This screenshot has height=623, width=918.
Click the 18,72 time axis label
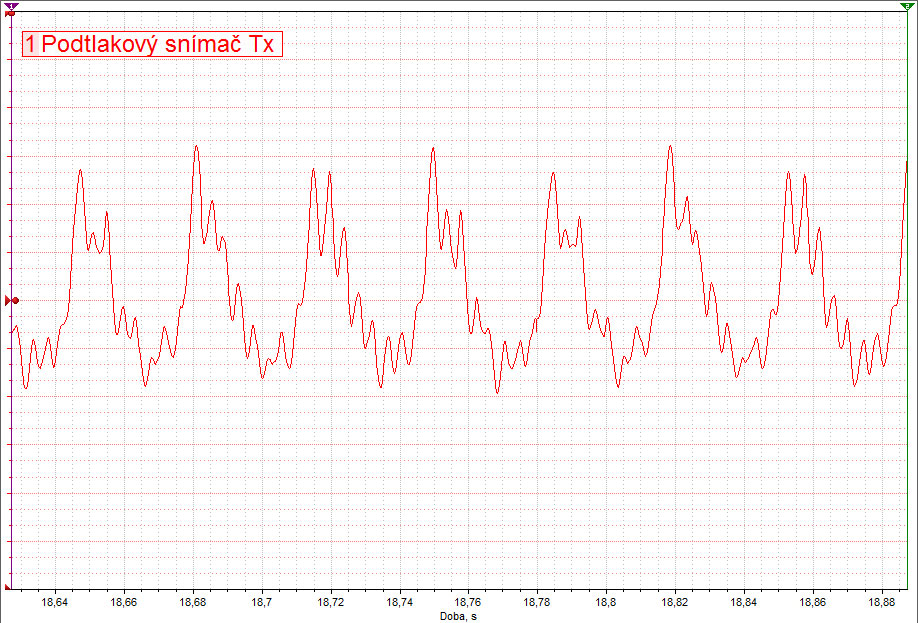330,603
